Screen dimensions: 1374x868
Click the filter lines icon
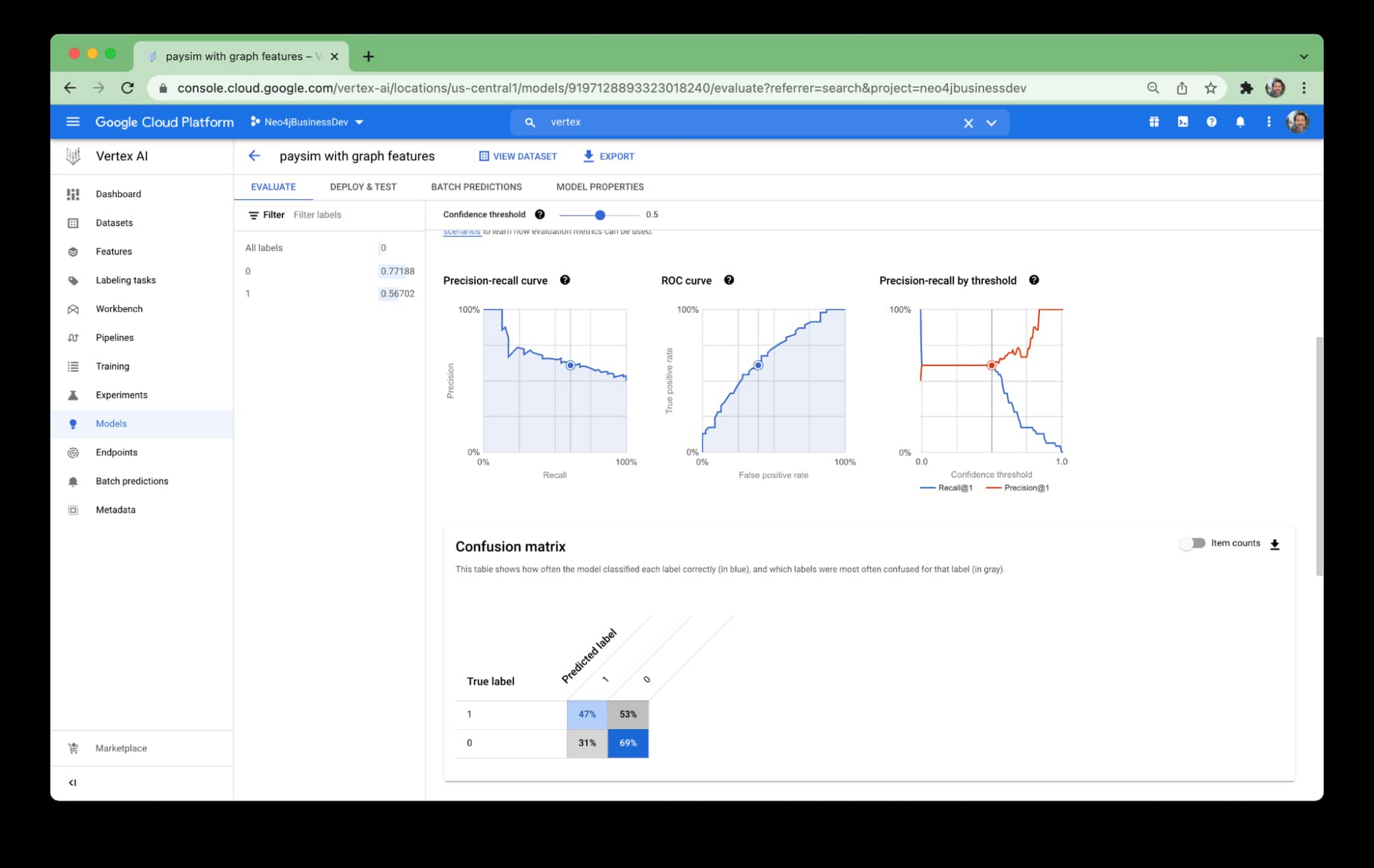pos(254,215)
